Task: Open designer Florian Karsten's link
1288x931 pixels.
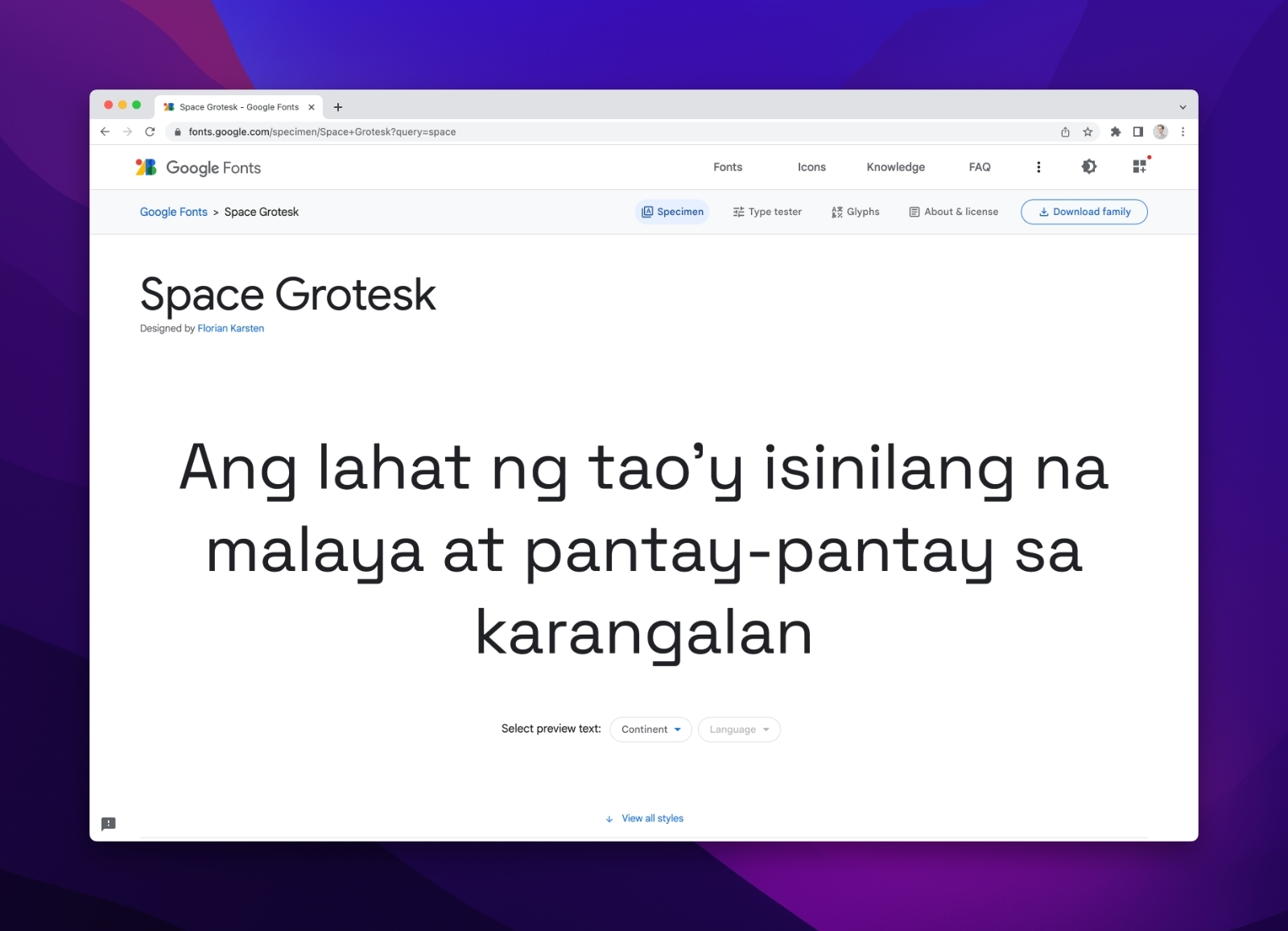Action: (231, 329)
